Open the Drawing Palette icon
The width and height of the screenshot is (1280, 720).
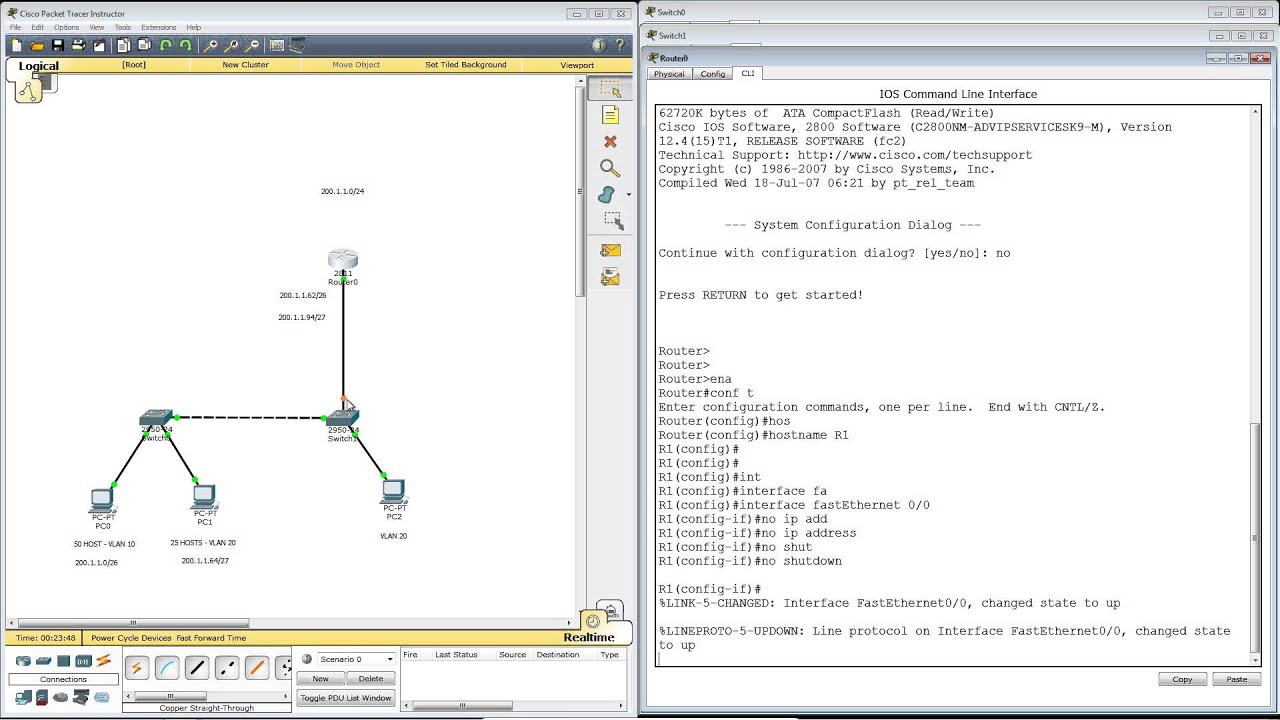(276, 45)
